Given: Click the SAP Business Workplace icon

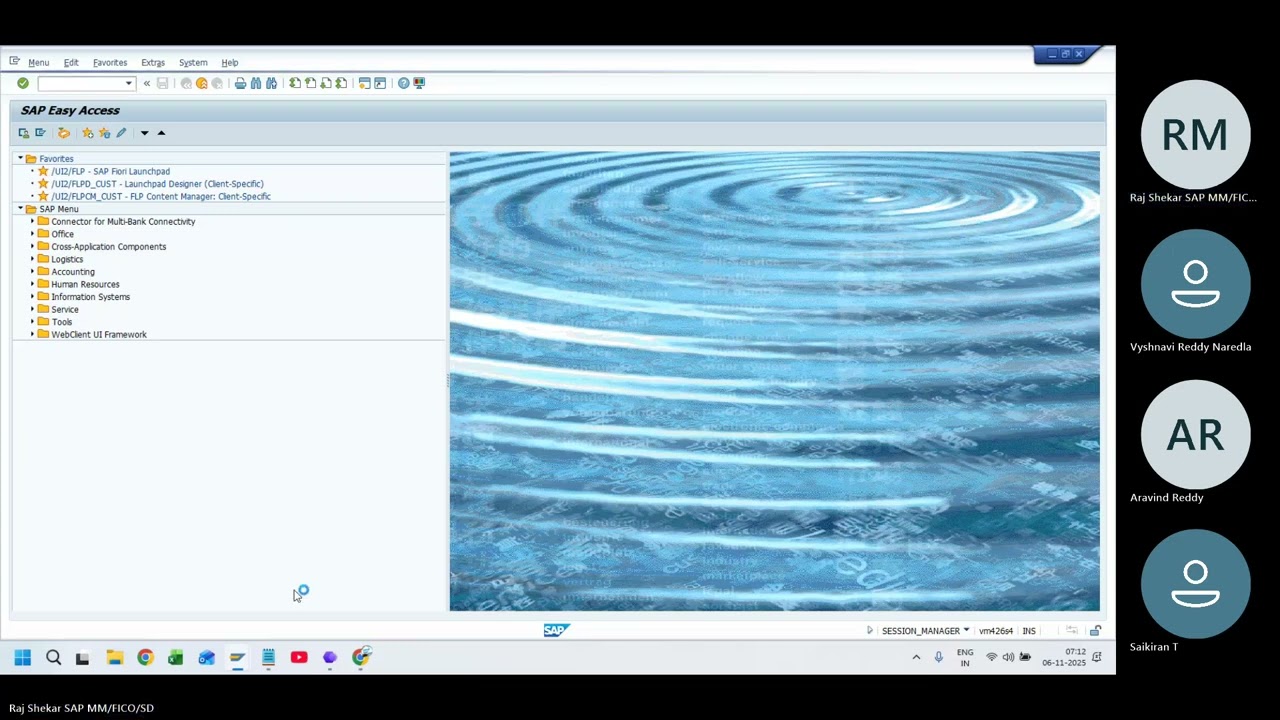Looking at the screenshot, I should point(63,133).
